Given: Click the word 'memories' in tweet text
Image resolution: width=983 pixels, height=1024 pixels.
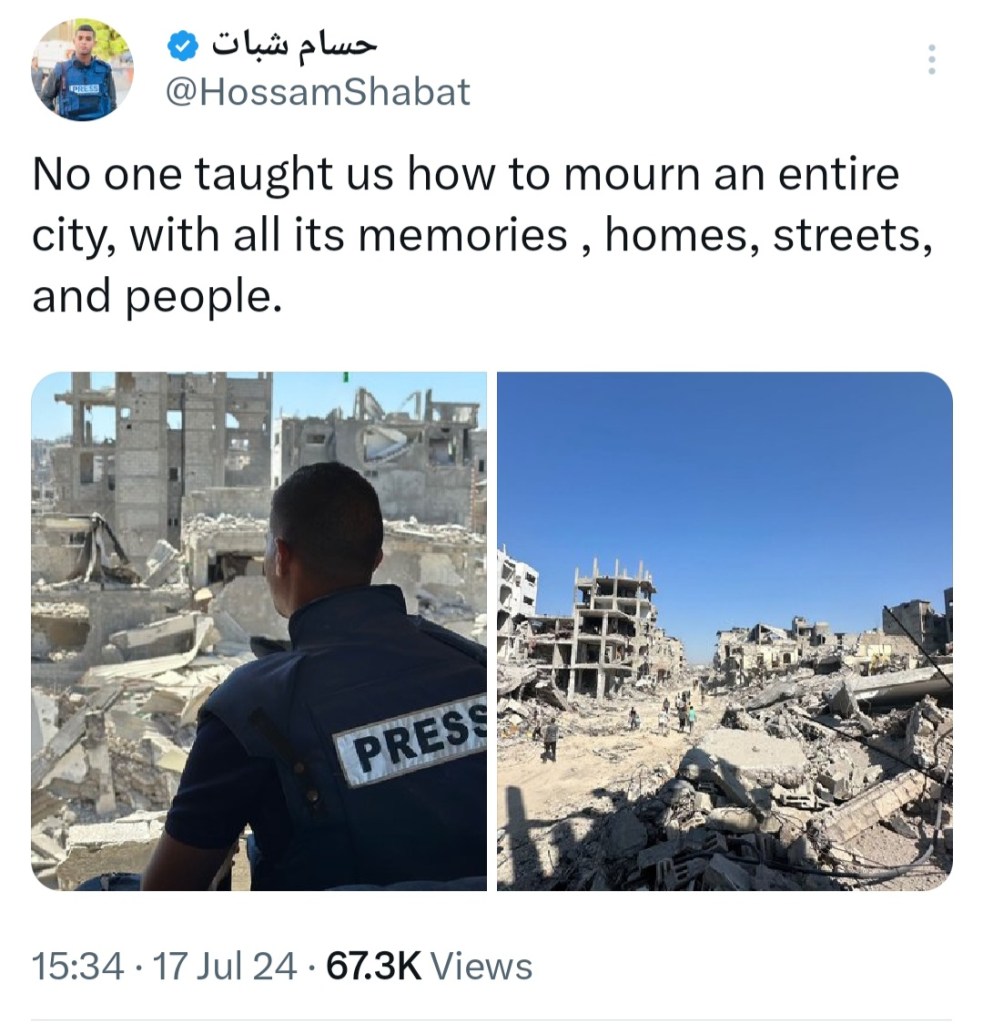Looking at the screenshot, I should tap(462, 235).
